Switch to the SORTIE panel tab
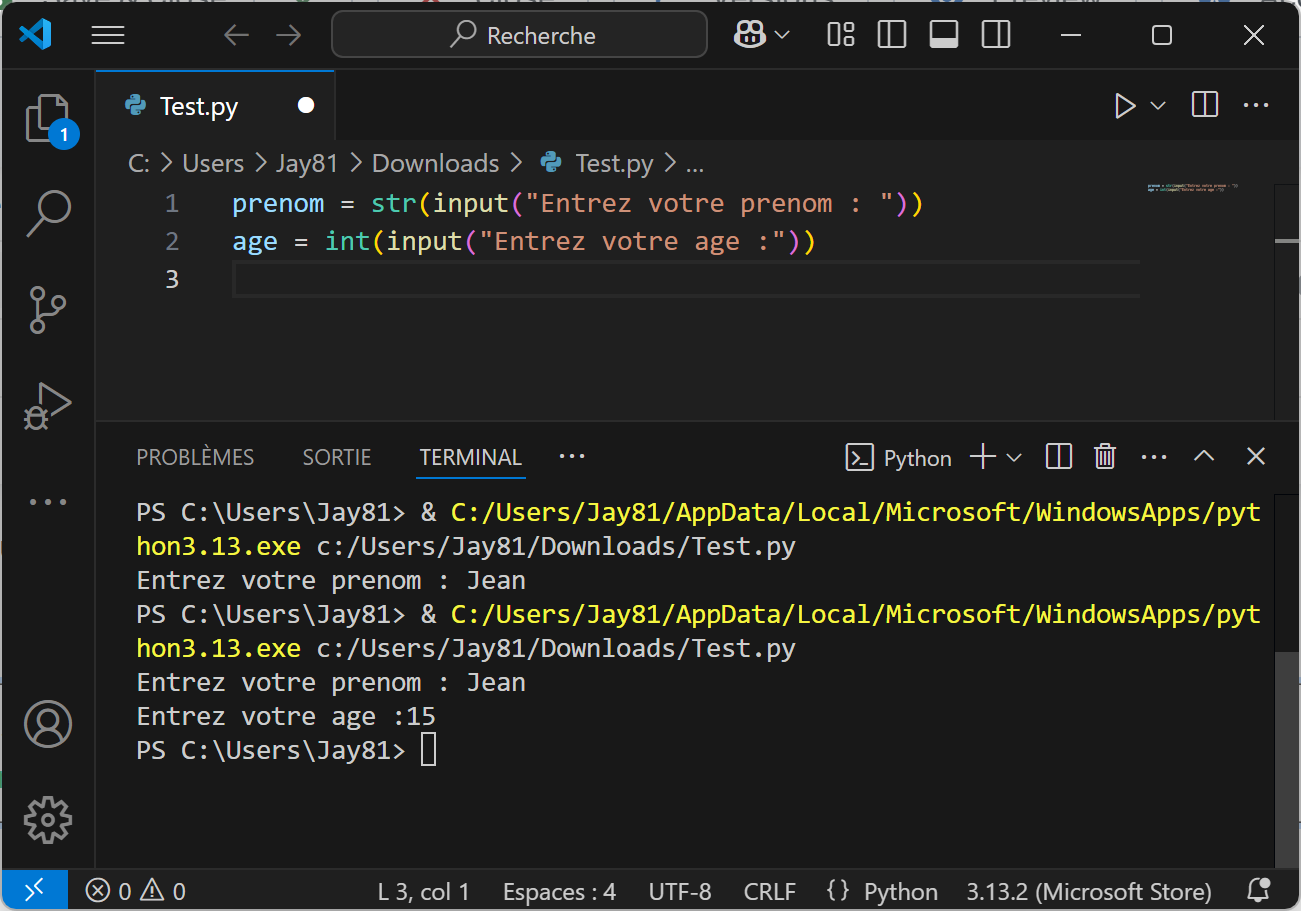The image size is (1301, 911). [x=337, y=457]
